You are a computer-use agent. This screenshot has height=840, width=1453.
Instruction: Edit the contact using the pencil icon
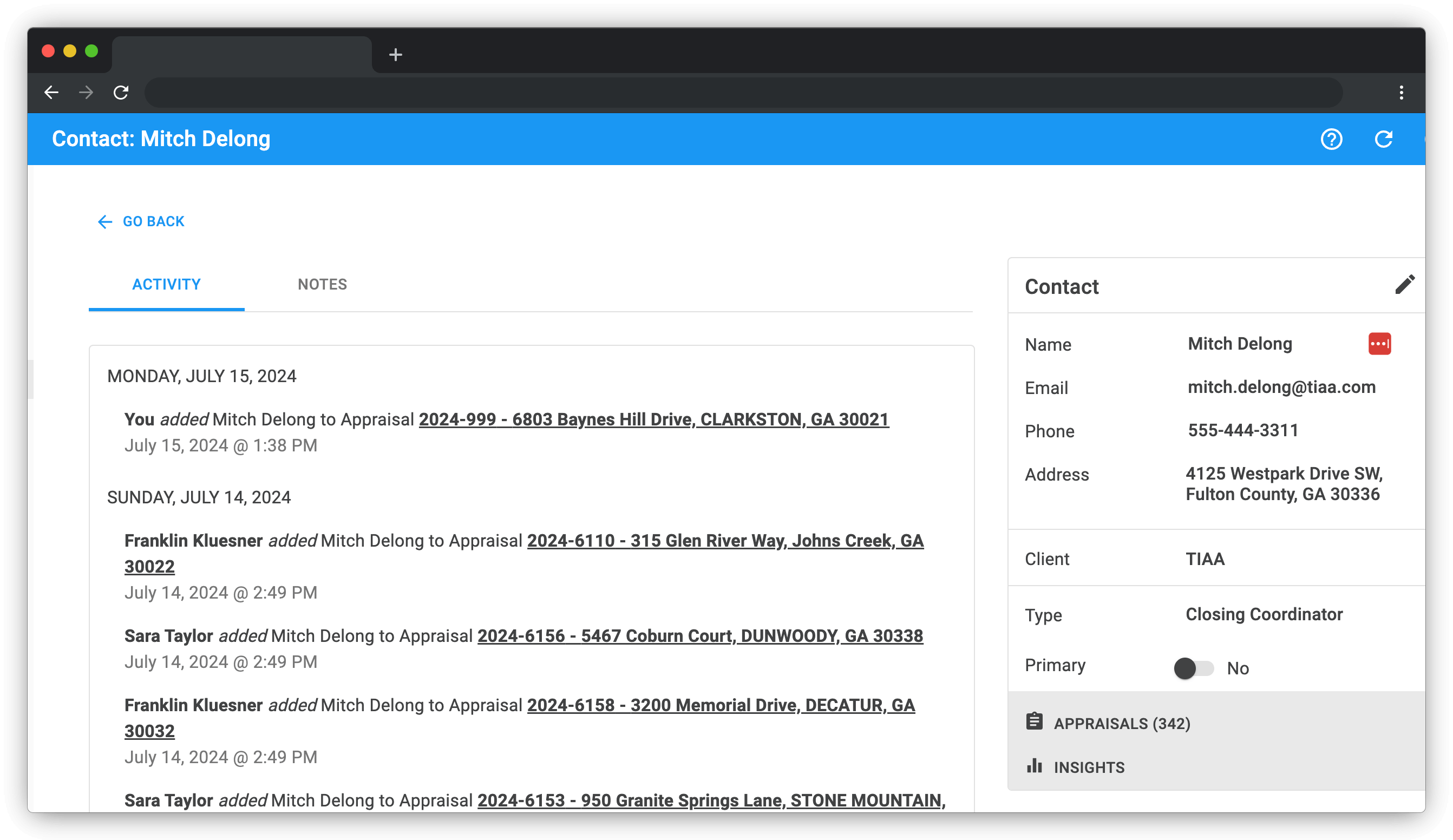point(1405,284)
